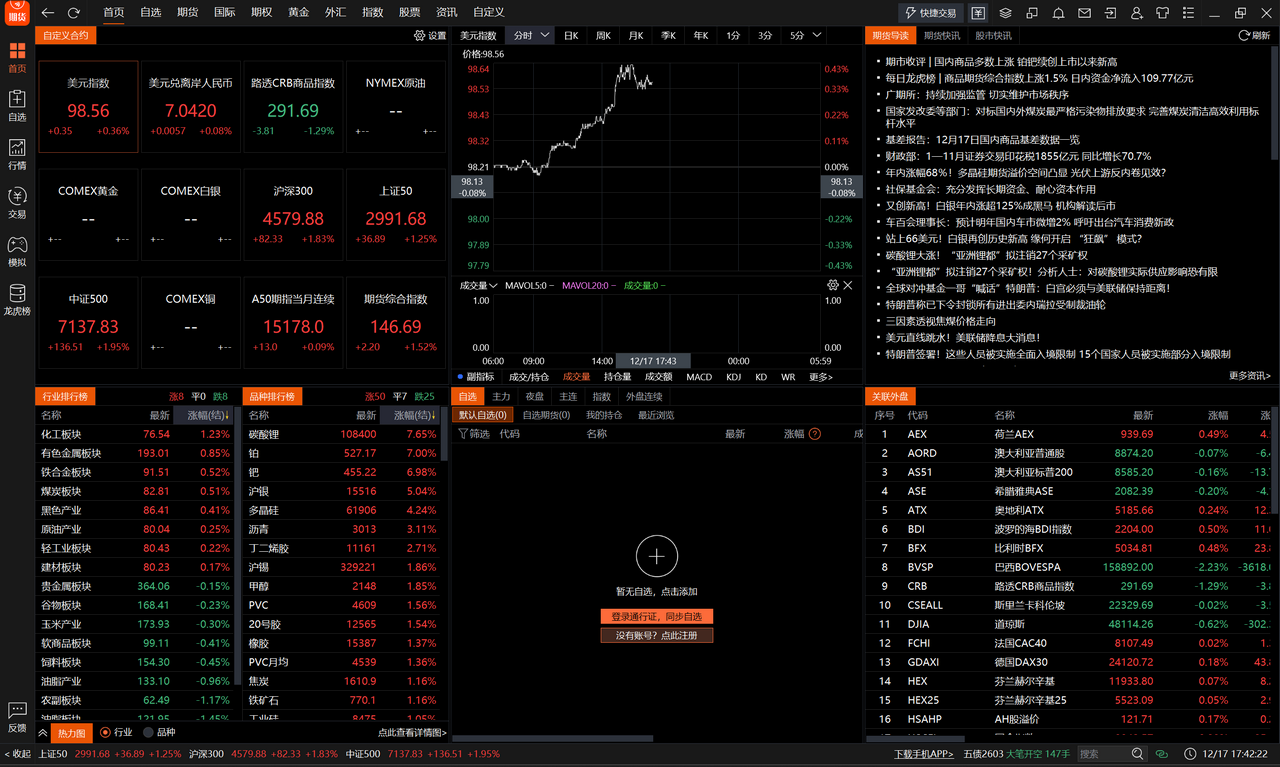The height and width of the screenshot is (767, 1280).
Task: Close the volume sub-chart with the X icon
Action: click(848, 285)
